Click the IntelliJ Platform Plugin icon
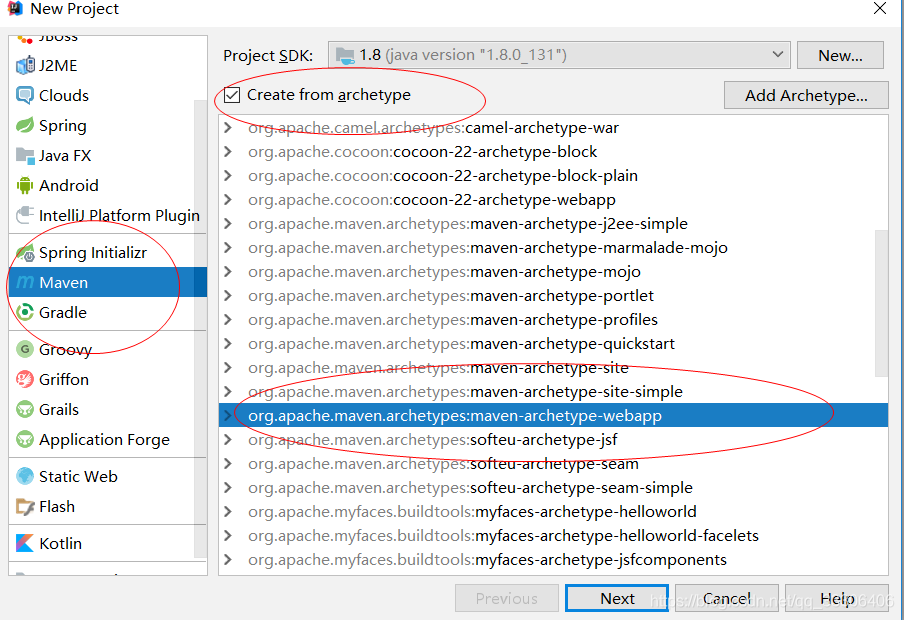This screenshot has width=904, height=620. tap(25, 216)
